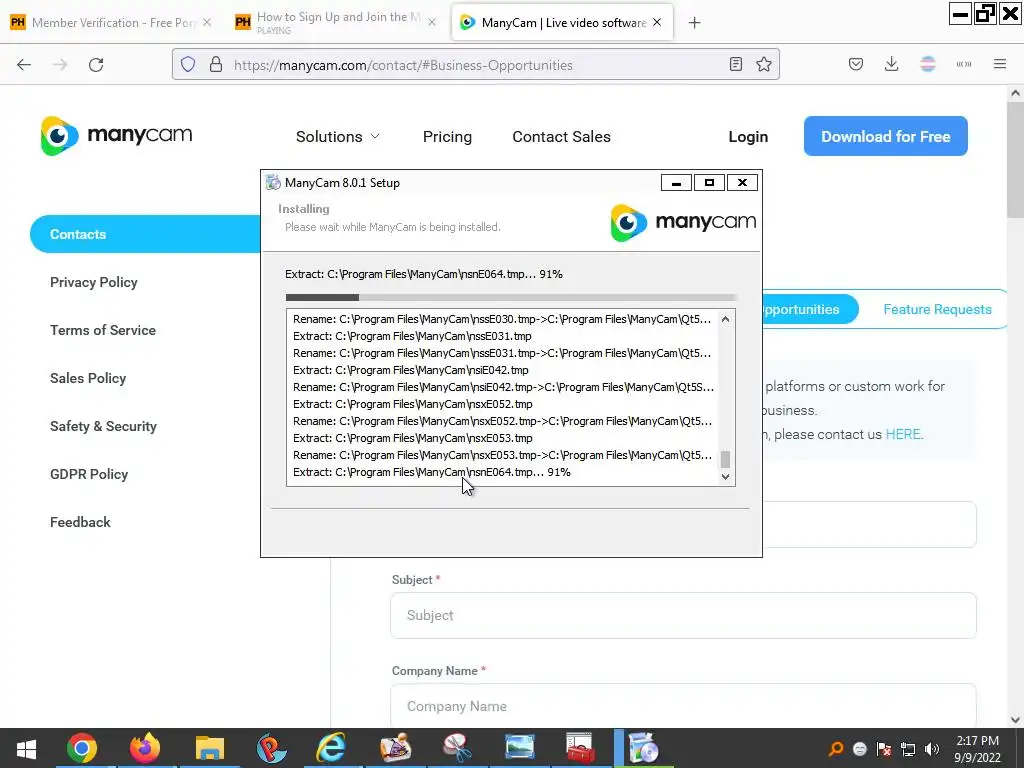
Task: Open the Pocket save icon
Action: pyautogui.click(x=856, y=64)
